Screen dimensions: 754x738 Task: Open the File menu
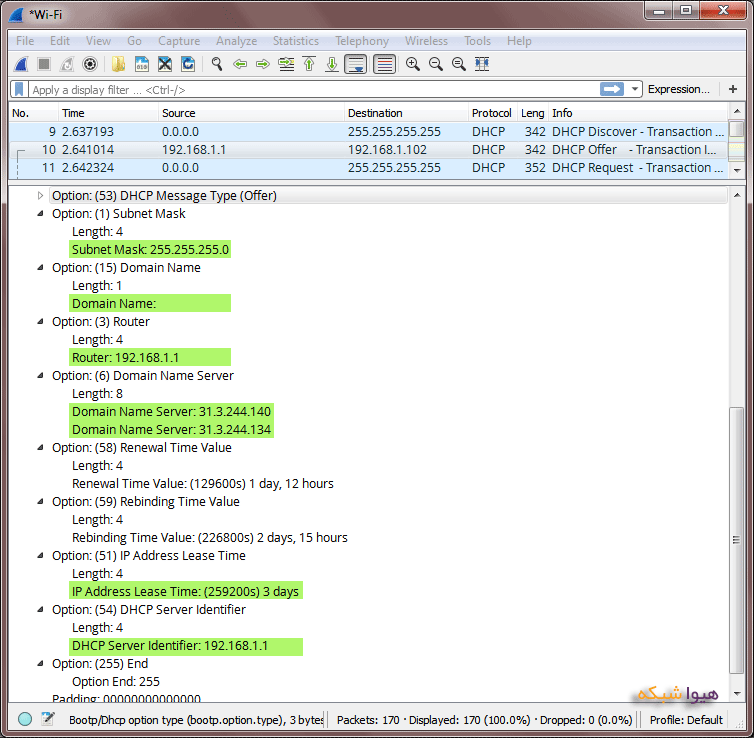(x=25, y=41)
